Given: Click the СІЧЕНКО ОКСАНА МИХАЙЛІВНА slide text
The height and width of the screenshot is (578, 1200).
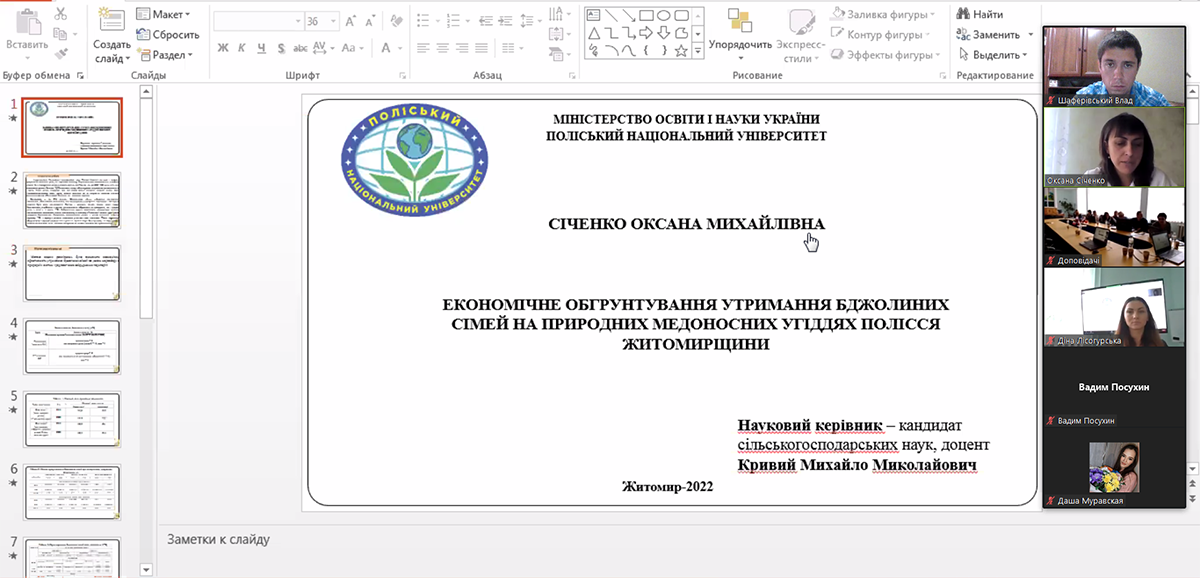Looking at the screenshot, I should (687, 223).
